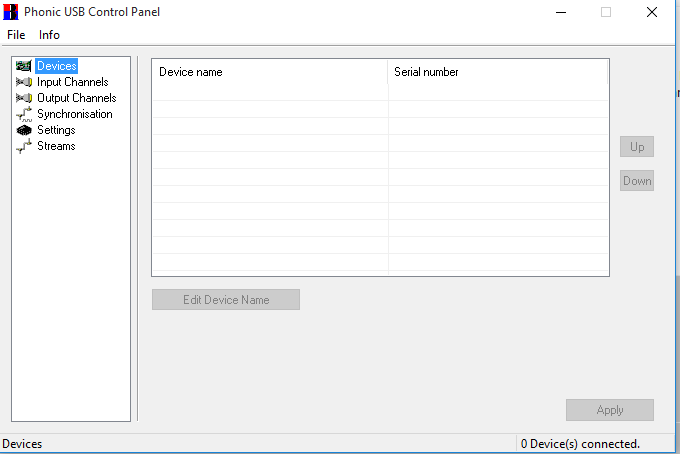This screenshot has width=680, height=454.
Task: Open the Output Channels page
Action: (77, 98)
